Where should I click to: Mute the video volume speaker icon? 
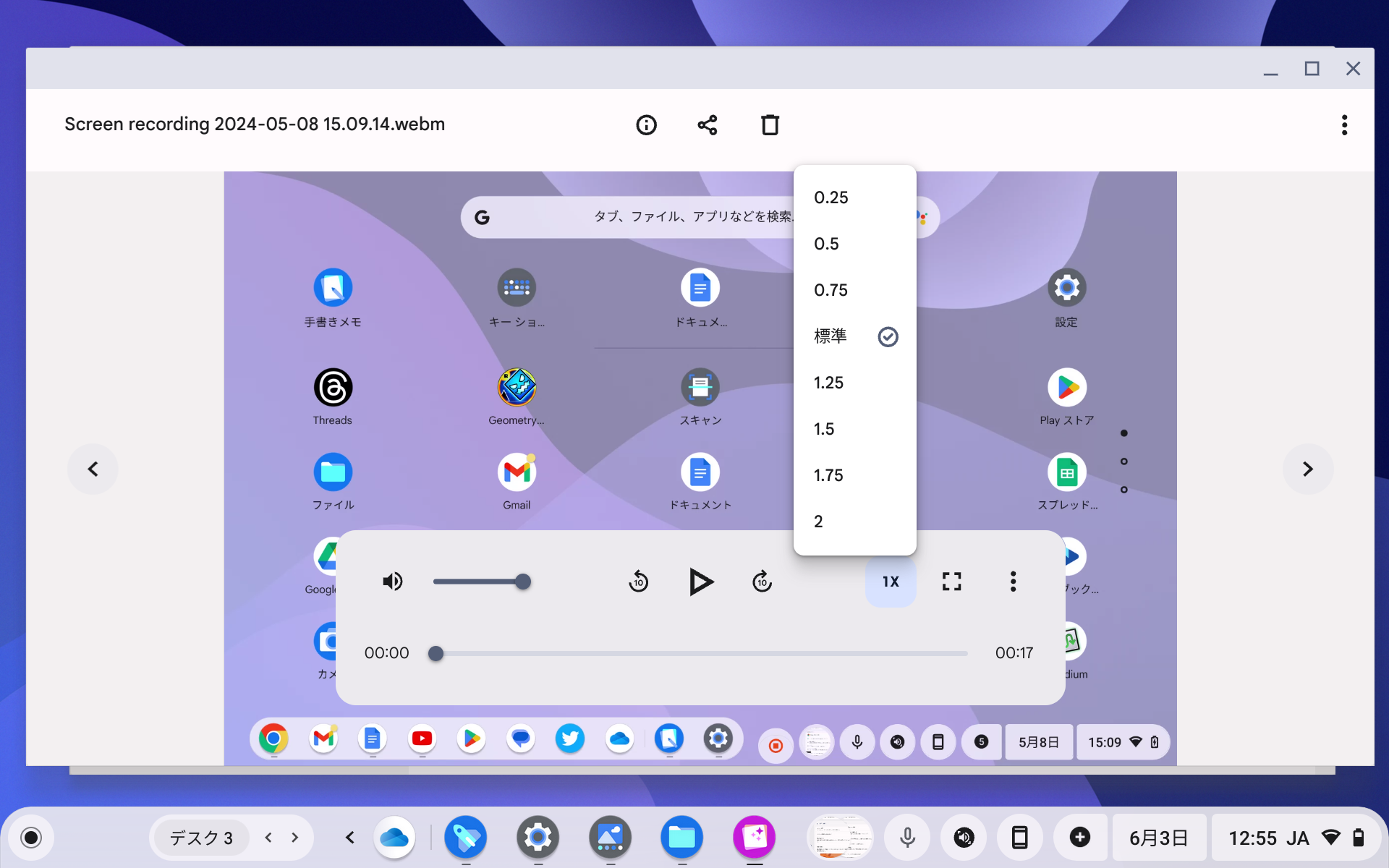(x=392, y=582)
